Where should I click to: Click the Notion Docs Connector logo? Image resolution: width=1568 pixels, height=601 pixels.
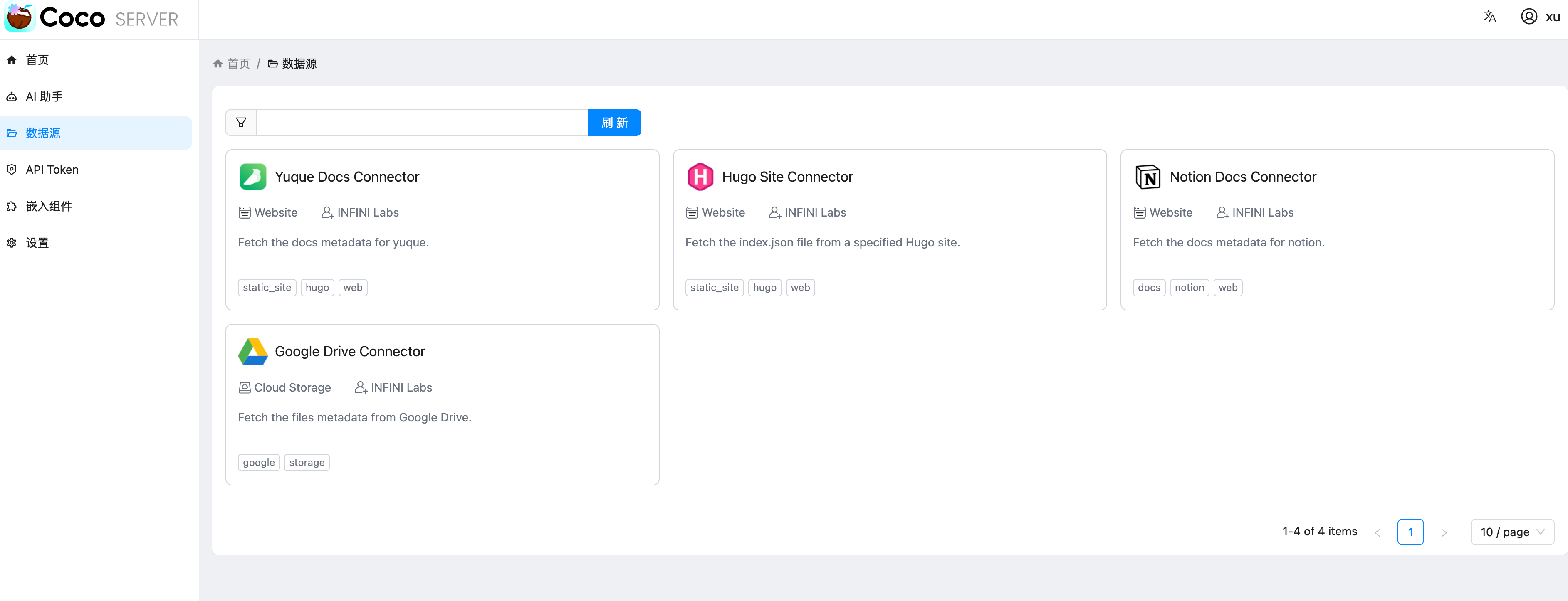1148,177
